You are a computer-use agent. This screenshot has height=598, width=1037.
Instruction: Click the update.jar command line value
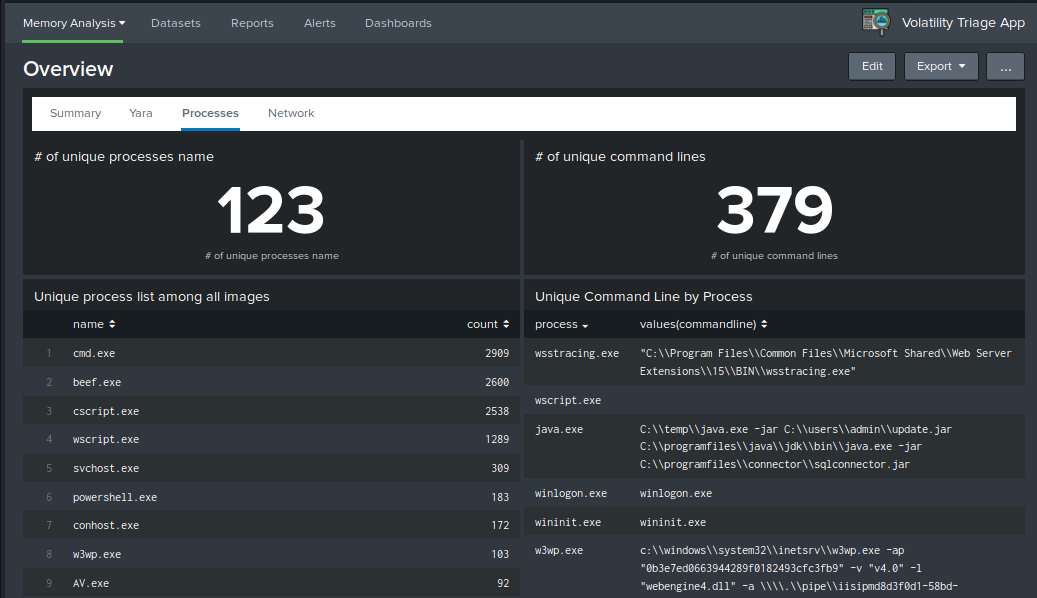[796, 429]
